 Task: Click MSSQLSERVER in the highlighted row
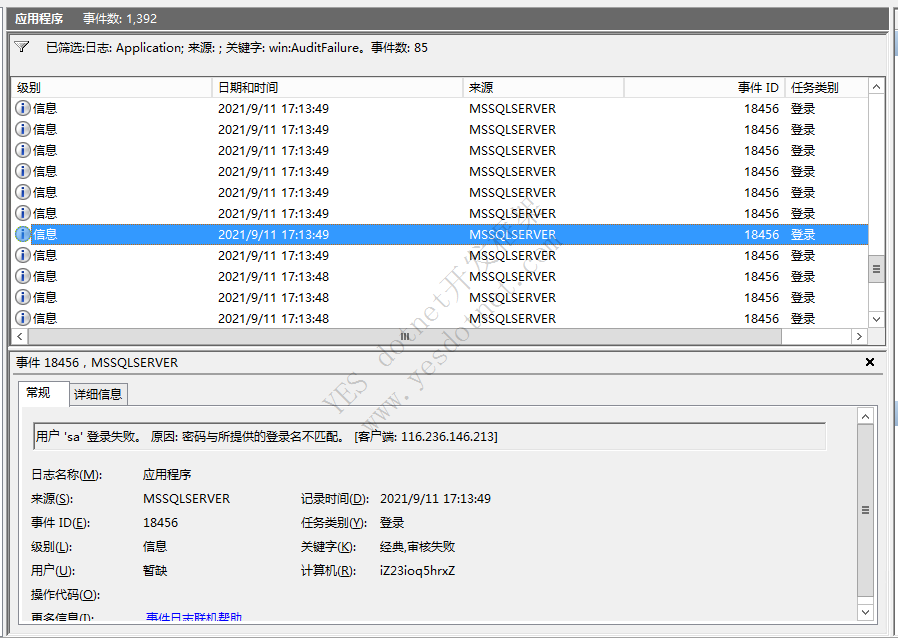coord(513,234)
